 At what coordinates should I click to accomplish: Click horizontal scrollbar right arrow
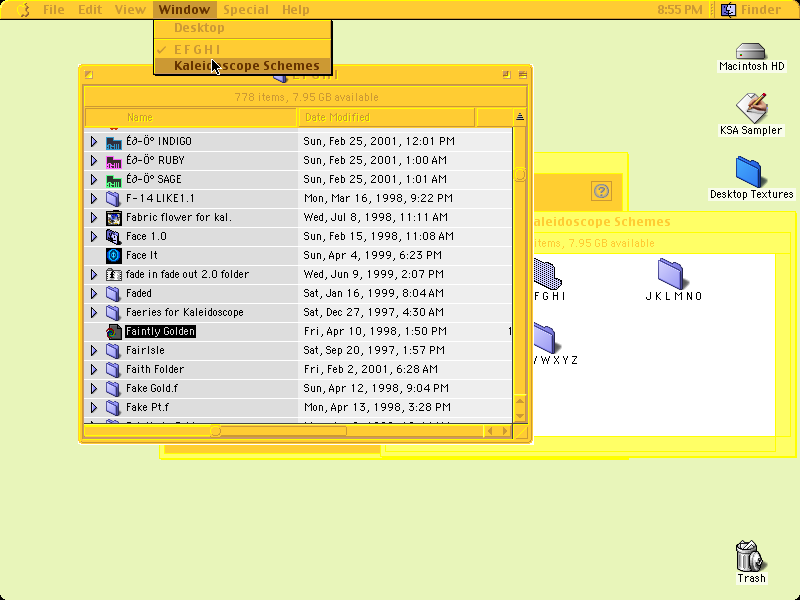(x=505, y=431)
